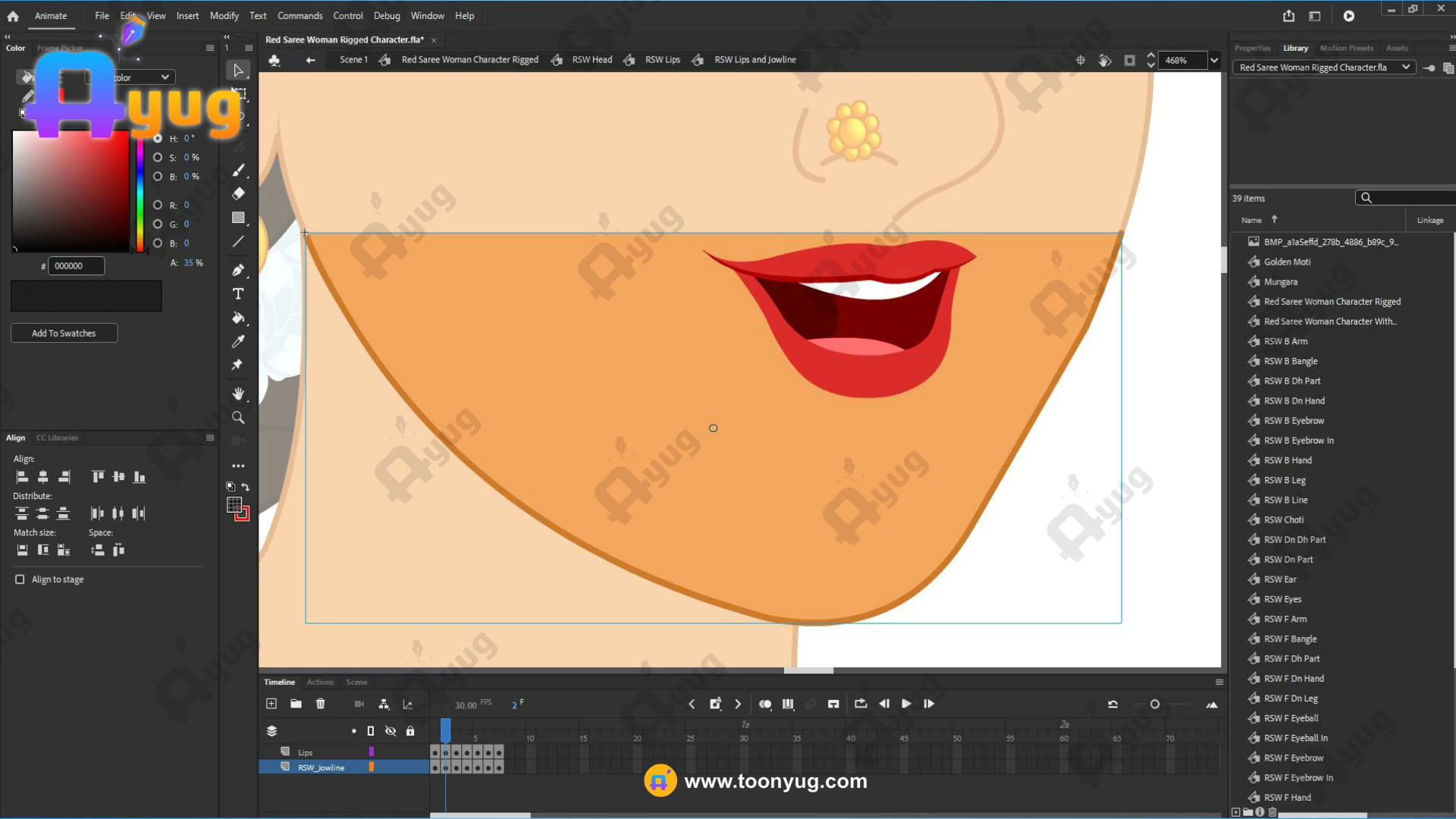Screen dimensions: 1456x819
Task: Click the vertical hue spectrum slider
Action: 140,196
